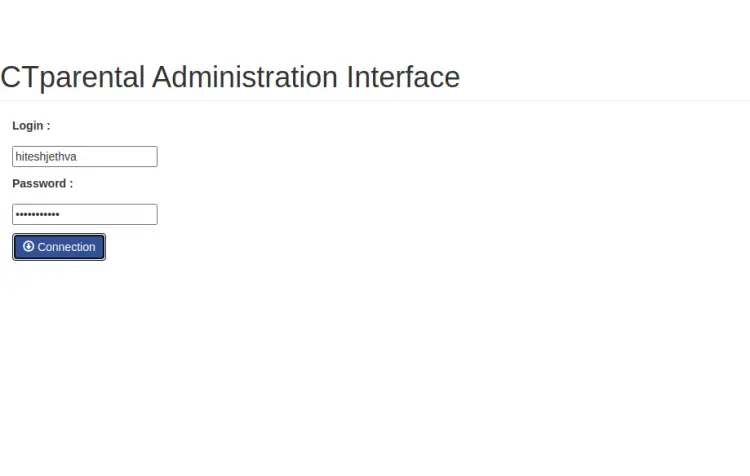
Task: Click the masked password dots
Action: tap(38, 214)
